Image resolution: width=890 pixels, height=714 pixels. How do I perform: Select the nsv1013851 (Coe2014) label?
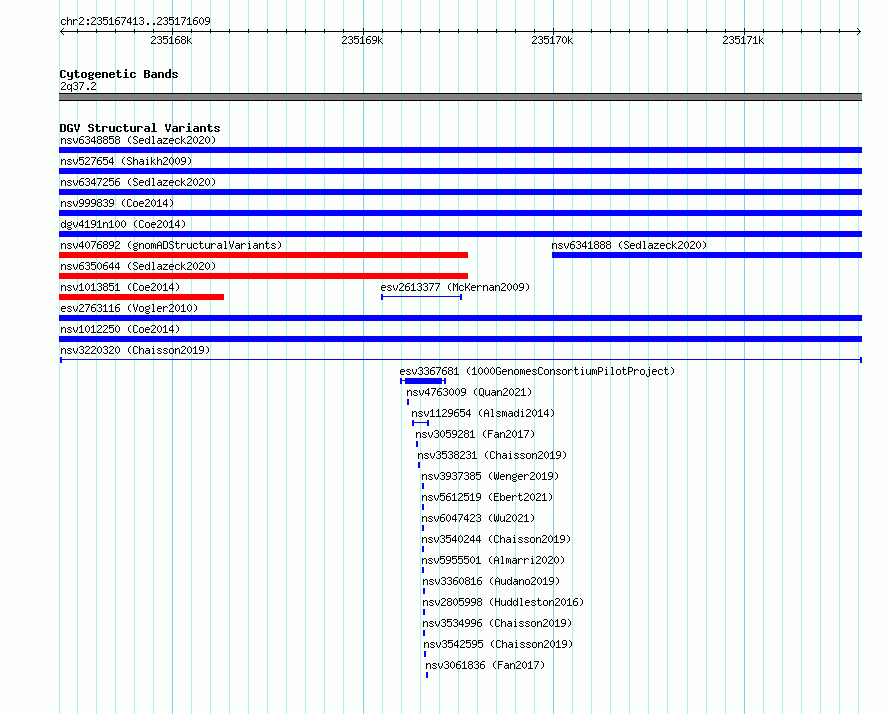click(x=120, y=287)
